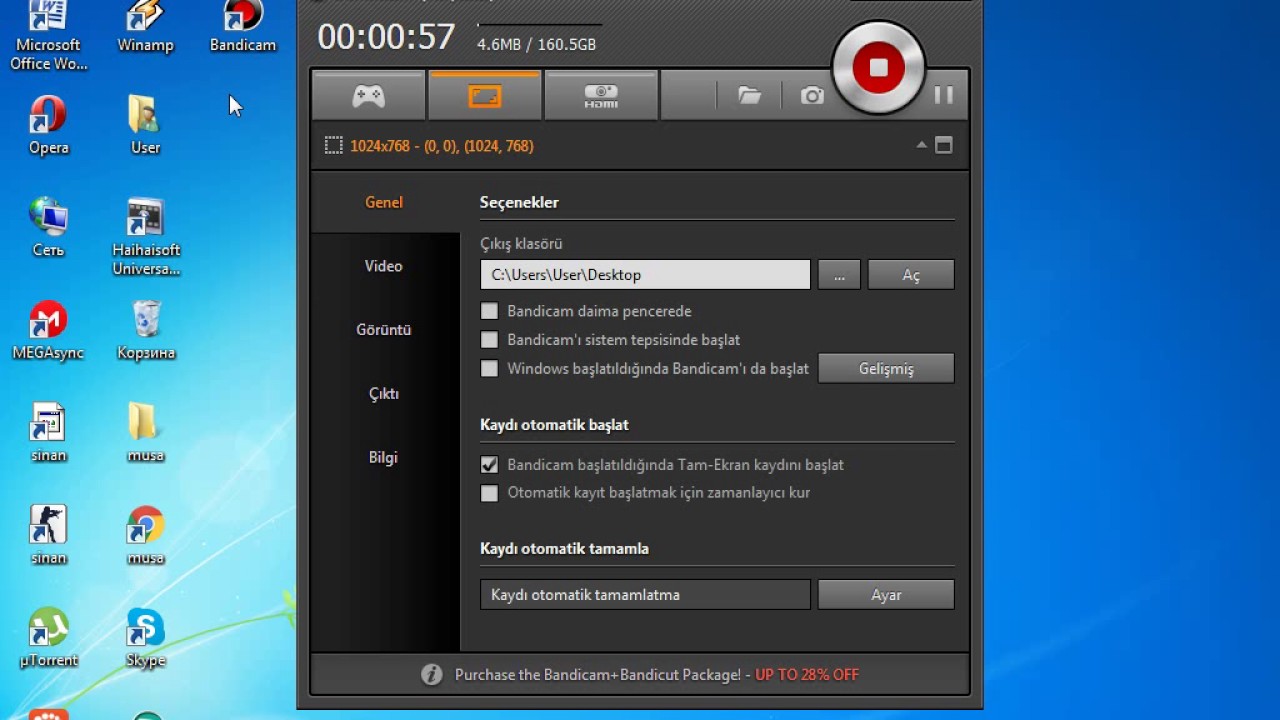Open the sinan Counter-Strike shortcut

point(48,536)
